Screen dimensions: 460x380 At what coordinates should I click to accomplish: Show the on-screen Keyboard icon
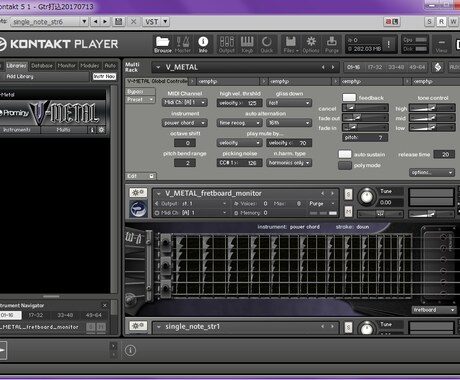(247, 44)
